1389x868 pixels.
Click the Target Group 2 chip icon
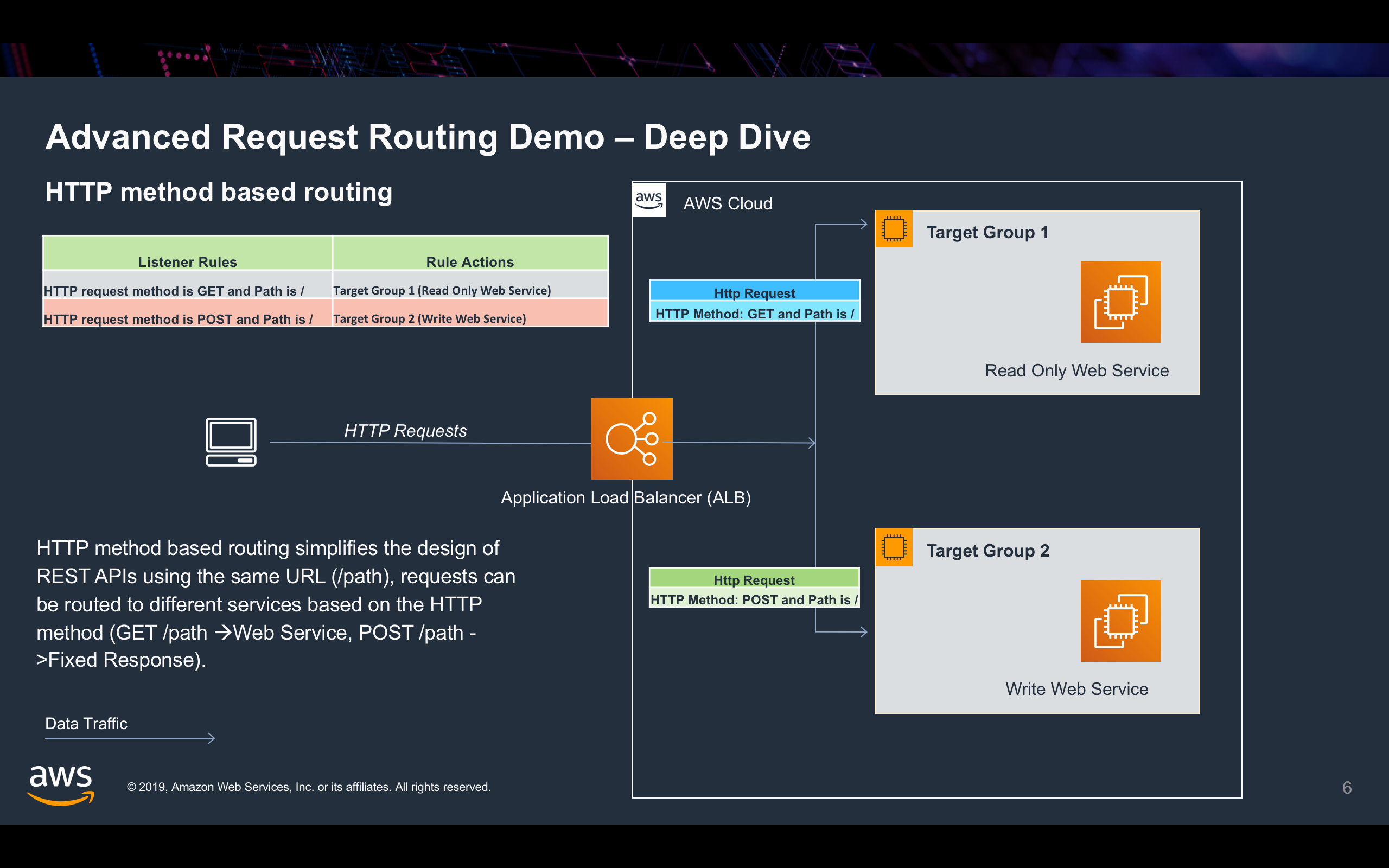[894, 547]
